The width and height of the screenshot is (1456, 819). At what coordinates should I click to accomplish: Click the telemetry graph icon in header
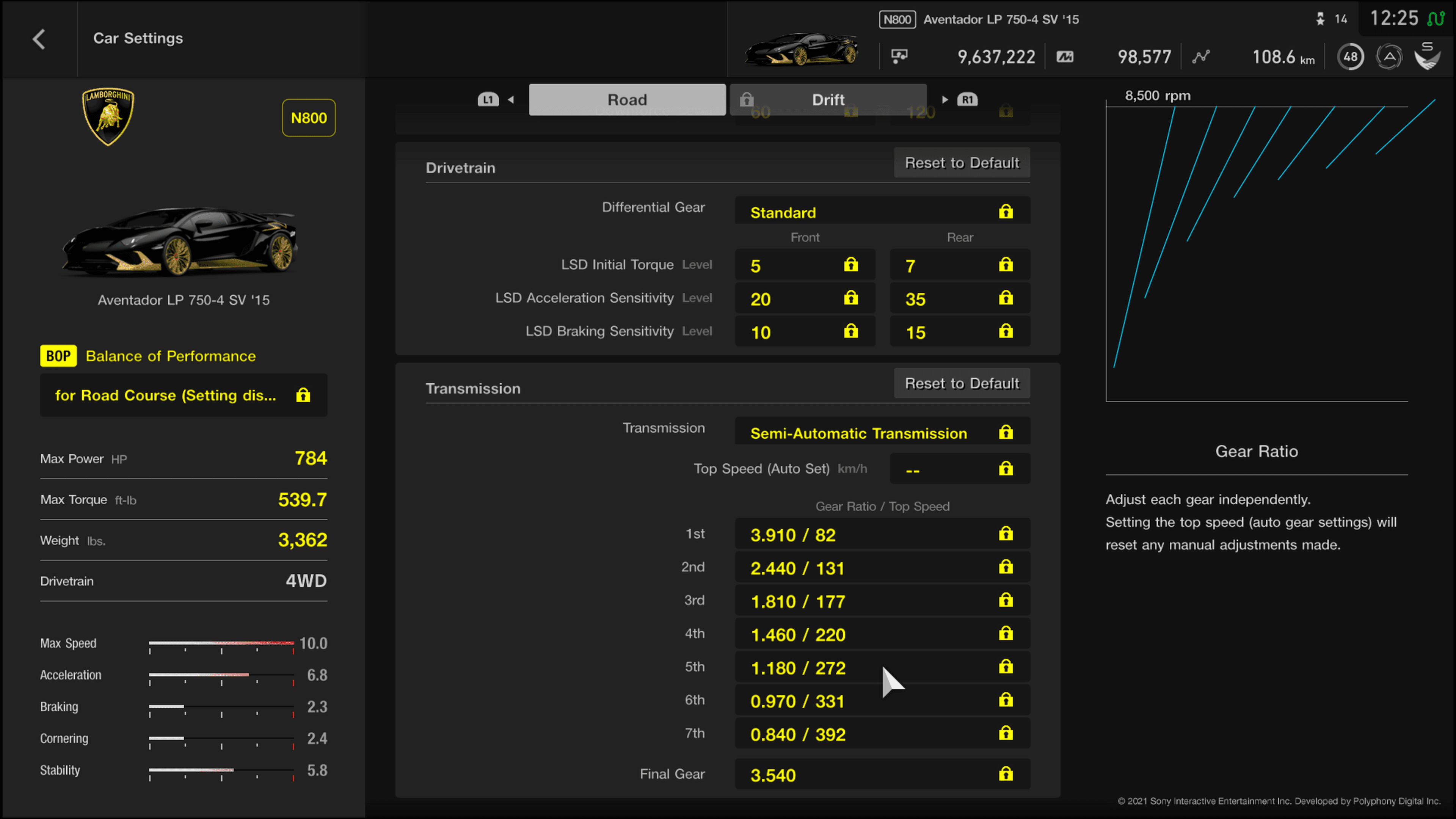(1201, 57)
